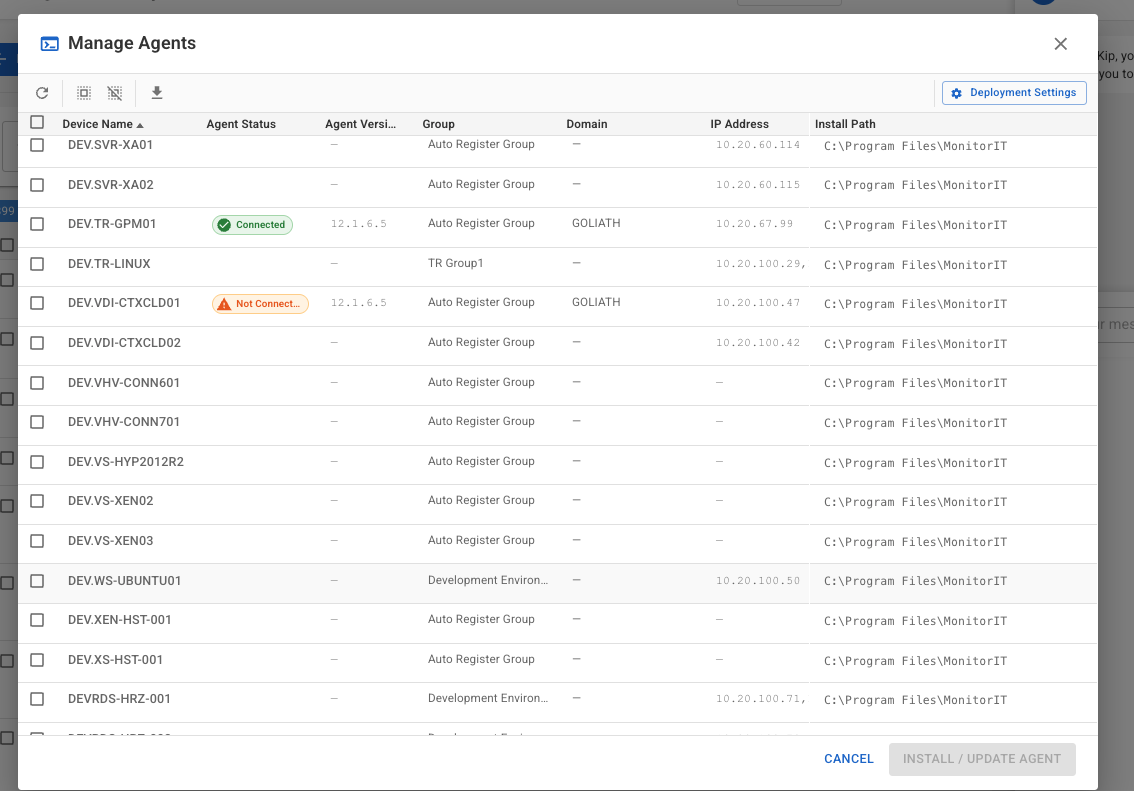
Task: Click the download agent installer icon
Action: pyautogui.click(x=157, y=93)
